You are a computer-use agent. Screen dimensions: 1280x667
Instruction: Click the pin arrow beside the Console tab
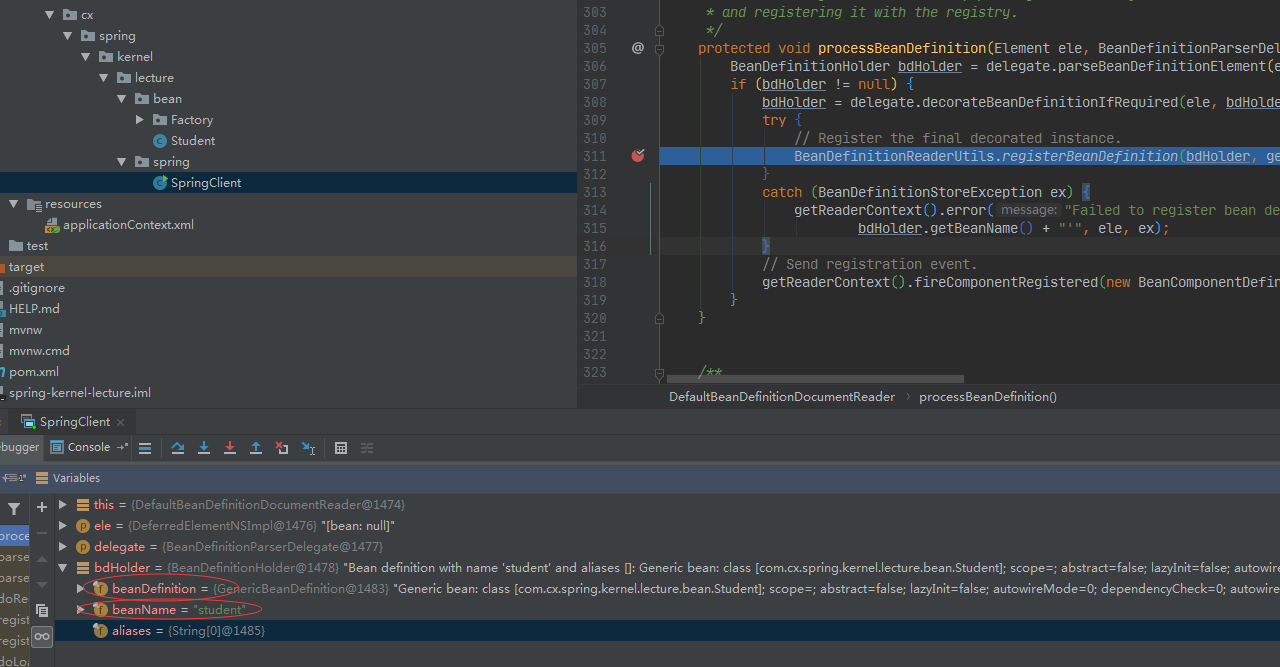click(122, 447)
